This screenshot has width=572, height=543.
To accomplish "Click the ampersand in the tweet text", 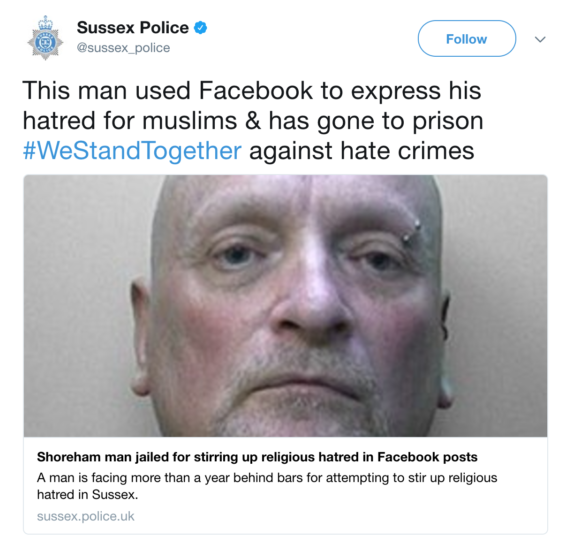I will click(253, 121).
